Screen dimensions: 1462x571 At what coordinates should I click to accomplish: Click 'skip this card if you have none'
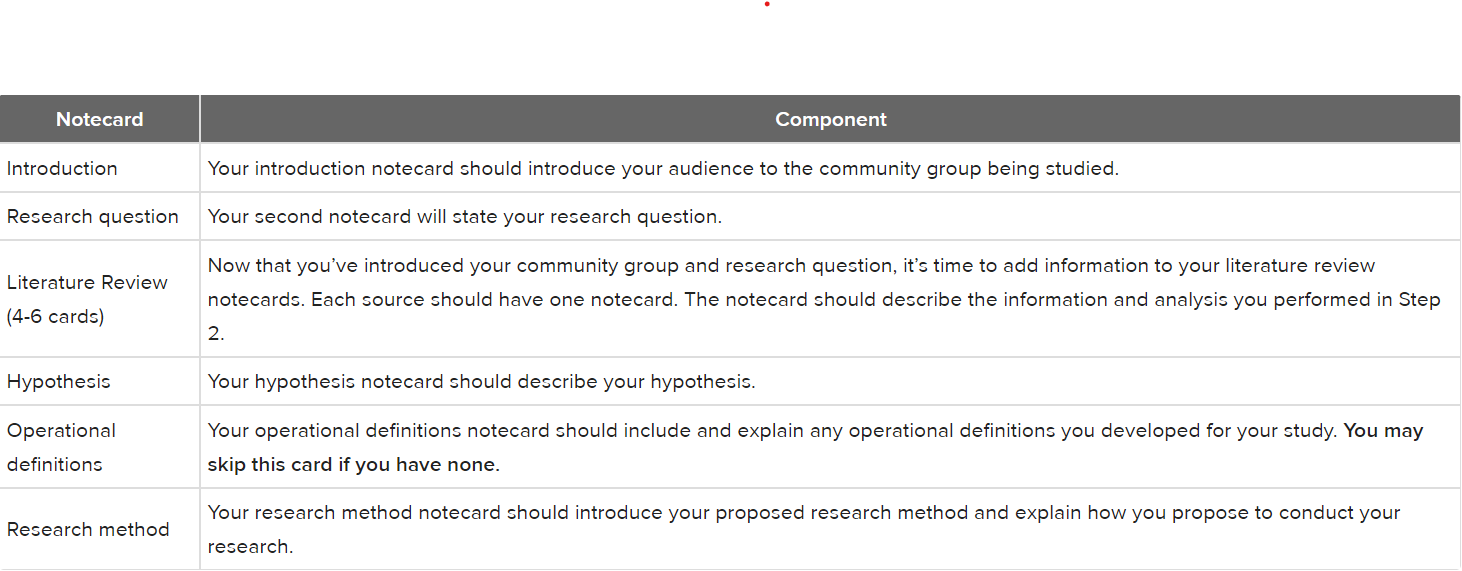(x=353, y=464)
